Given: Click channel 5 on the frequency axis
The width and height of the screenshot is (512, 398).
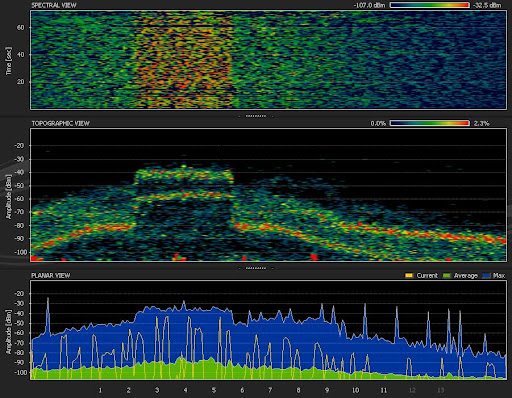Looking at the screenshot, I should (214, 390).
